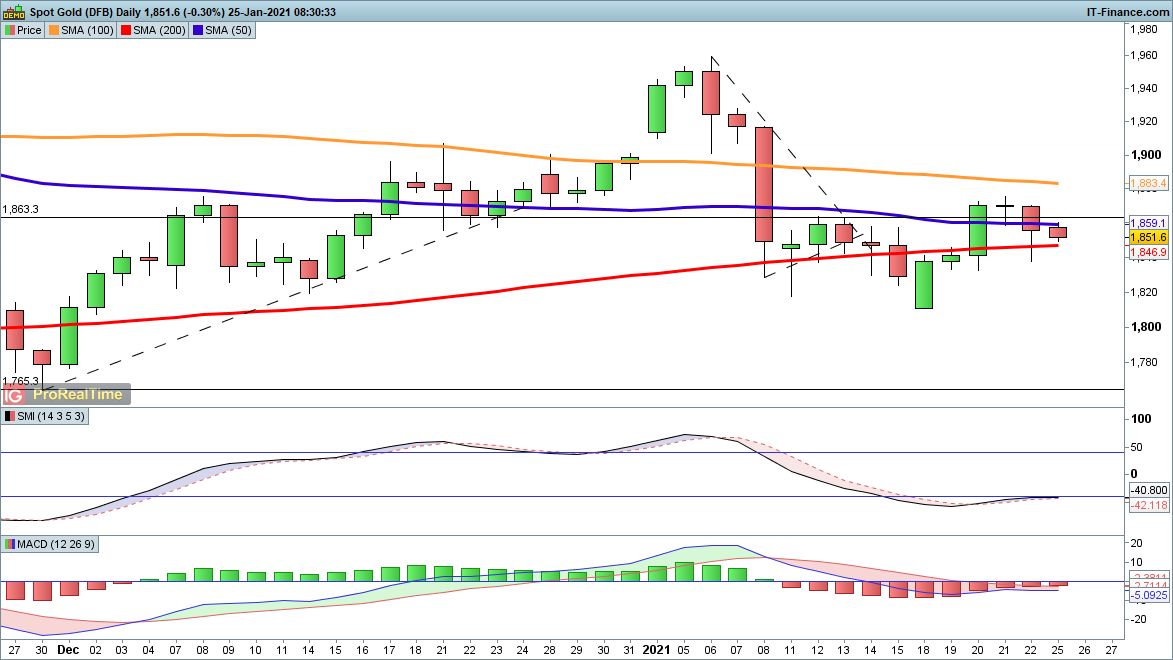Click the orange SMA (100) color swatch
Viewport: 1173px width, 660px height.
pyautogui.click(x=54, y=31)
